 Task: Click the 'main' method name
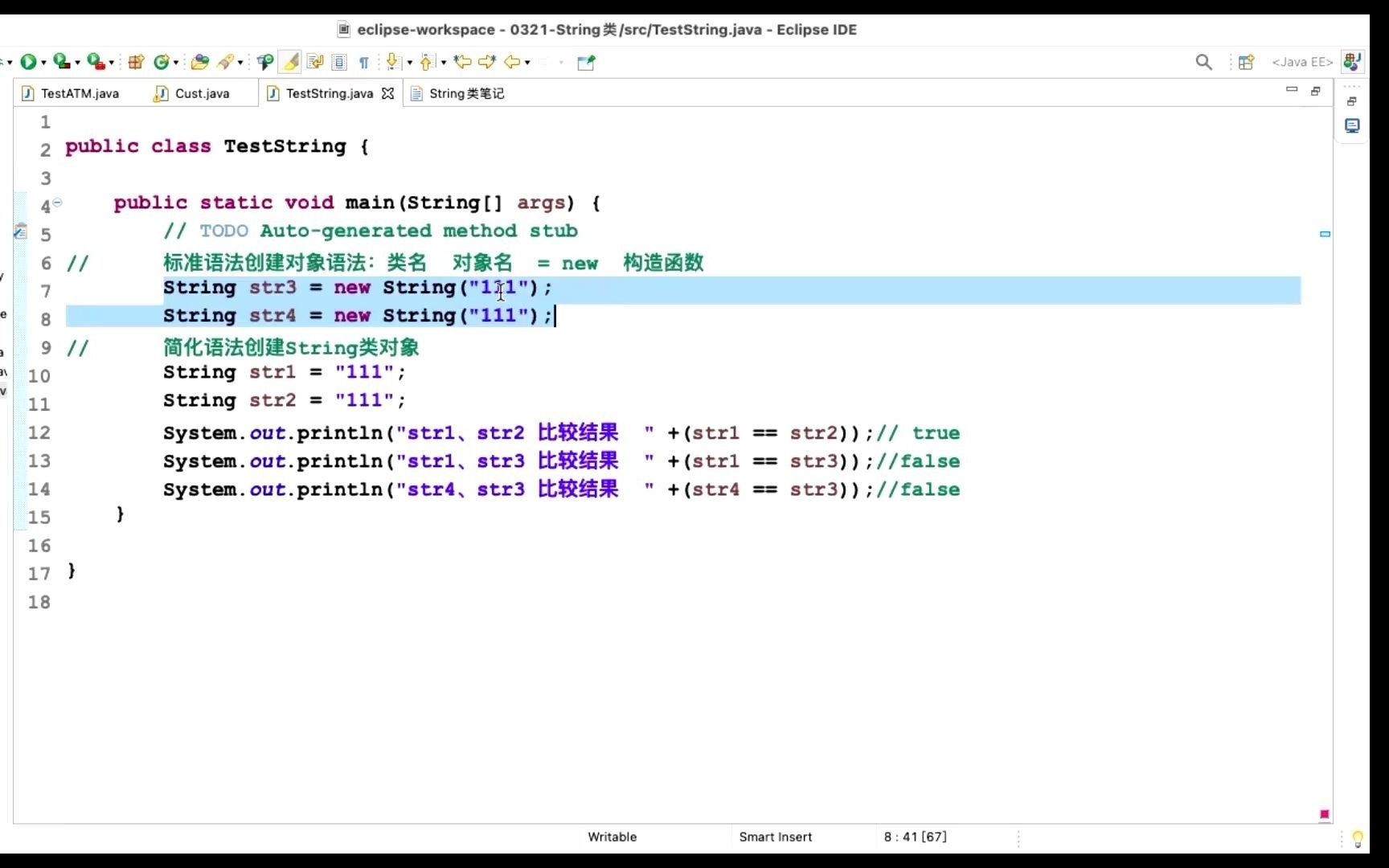(x=370, y=203)
